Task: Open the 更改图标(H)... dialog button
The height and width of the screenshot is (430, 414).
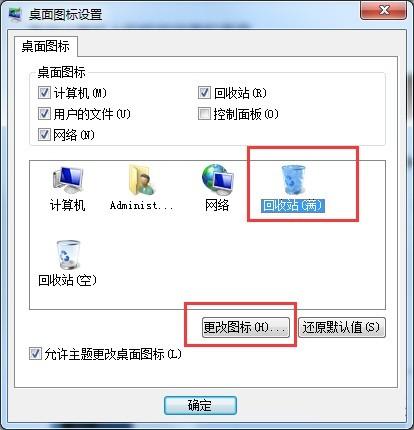Action: tap(246, 328)
